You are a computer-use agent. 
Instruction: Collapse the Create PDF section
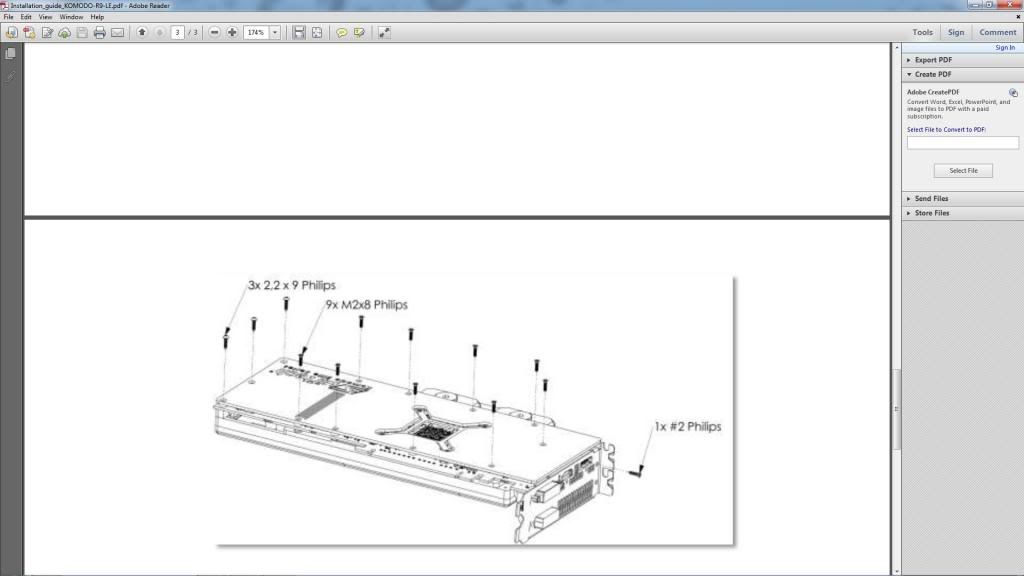[x=932, y=74]
